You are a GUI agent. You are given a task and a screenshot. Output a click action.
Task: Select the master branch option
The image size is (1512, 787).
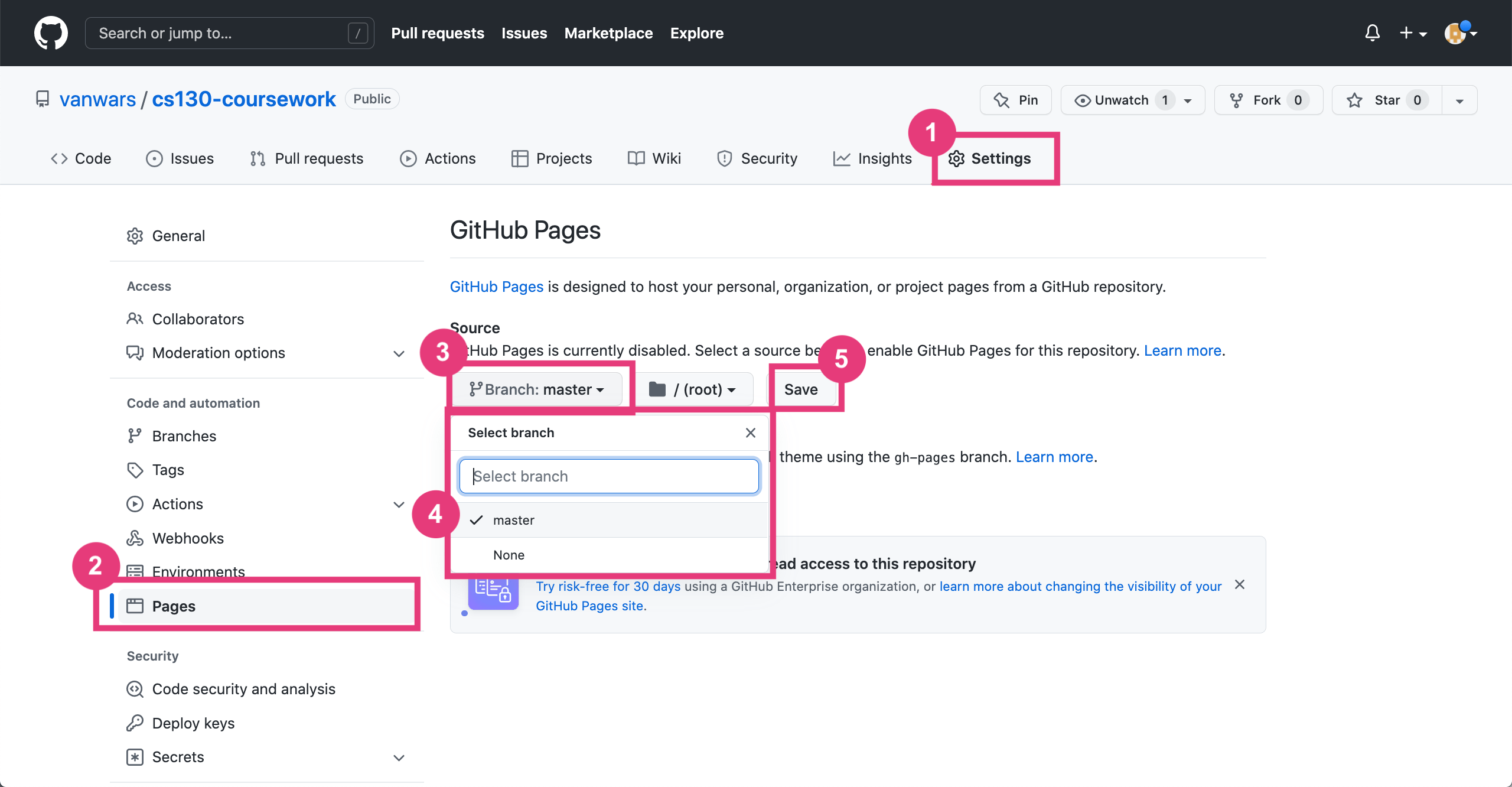(x=513, y=520)
